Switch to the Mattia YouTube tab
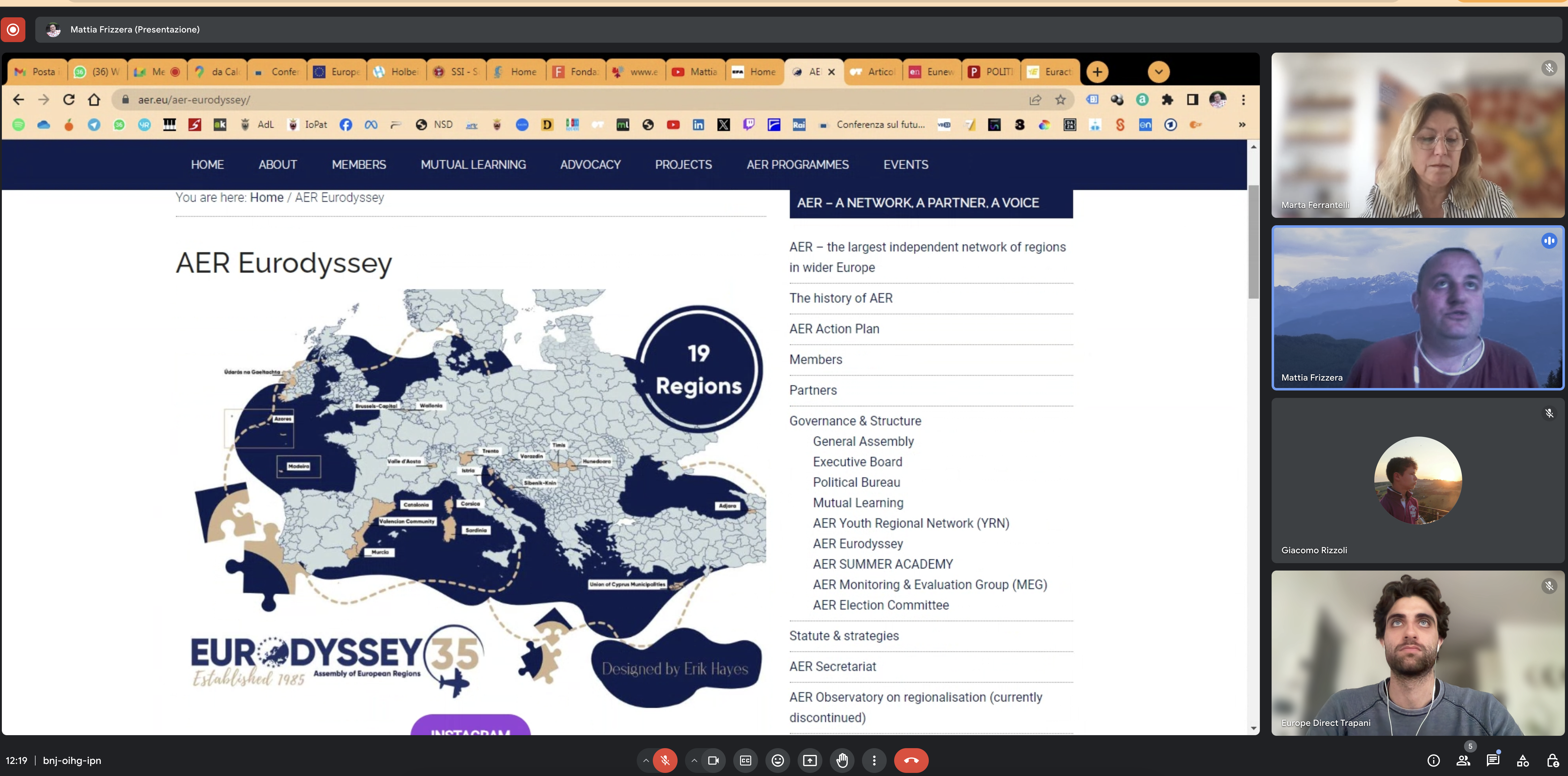Viewport: 1568px width, 776px height. [695, 72]
